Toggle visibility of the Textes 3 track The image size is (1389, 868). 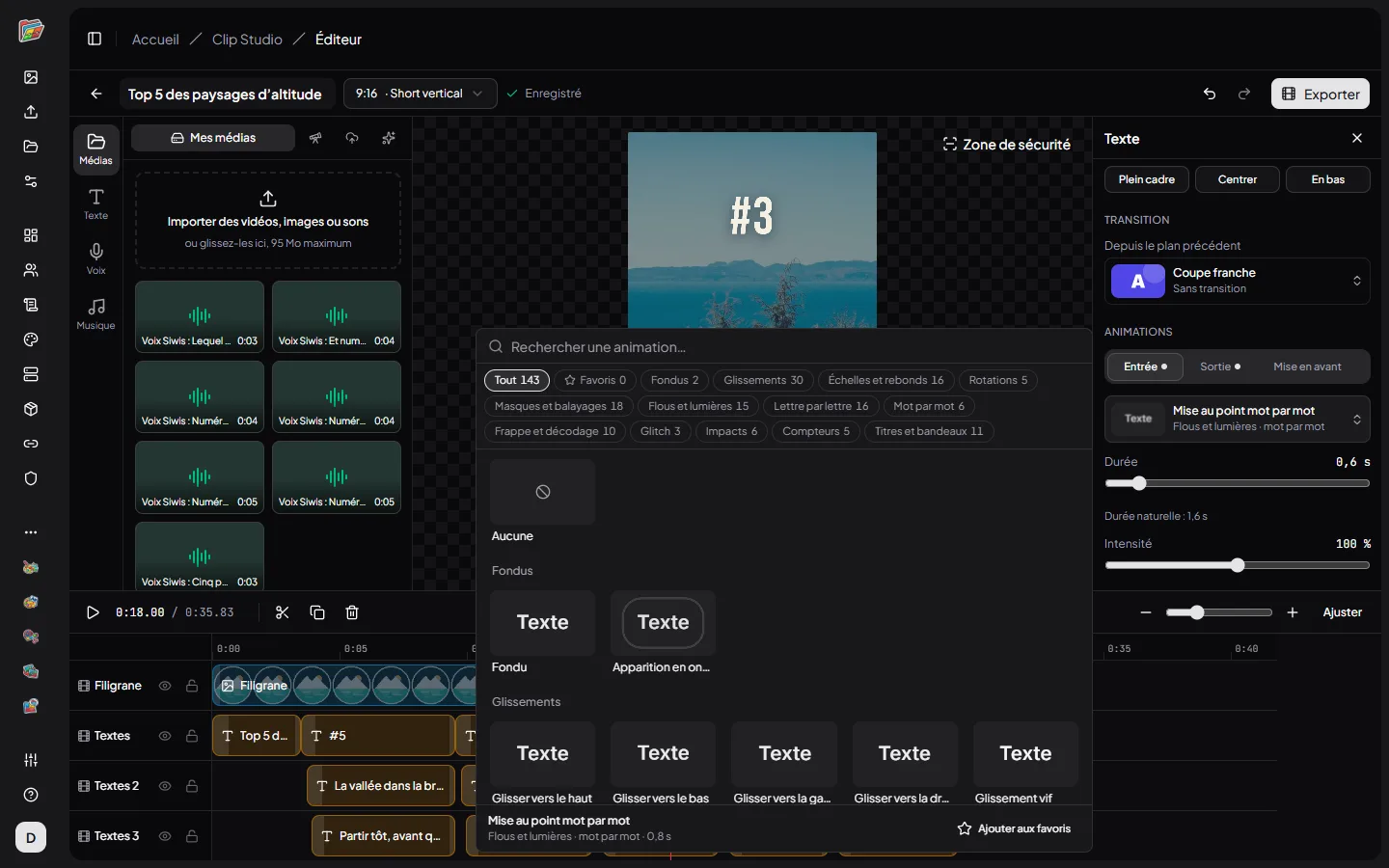point(165,836)
